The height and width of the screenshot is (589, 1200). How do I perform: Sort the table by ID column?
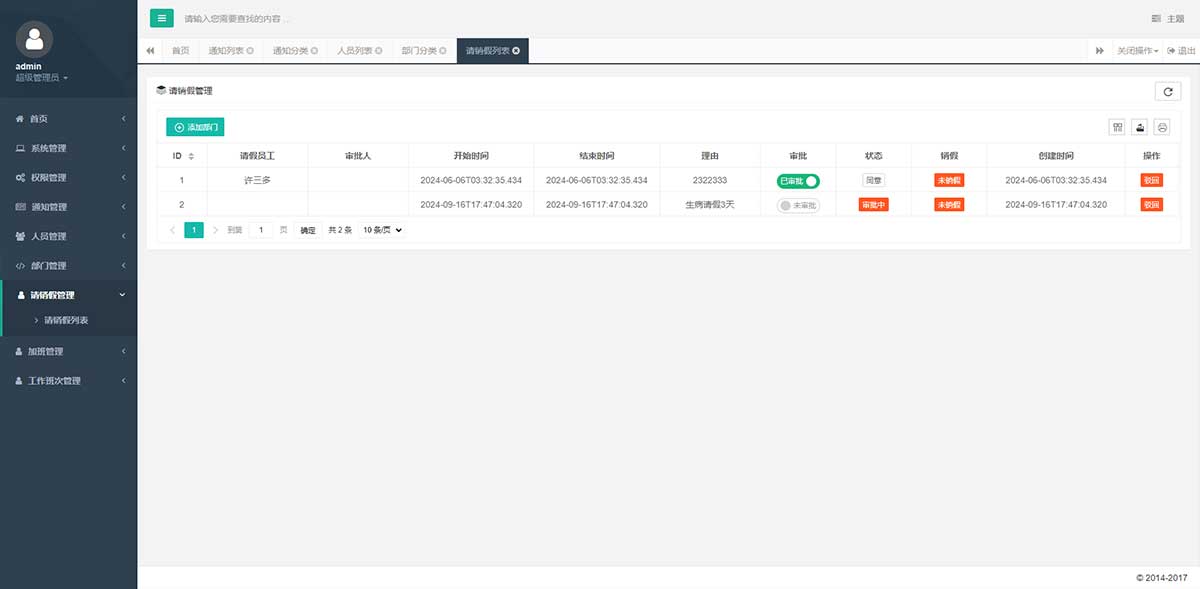tap(191, 156)
